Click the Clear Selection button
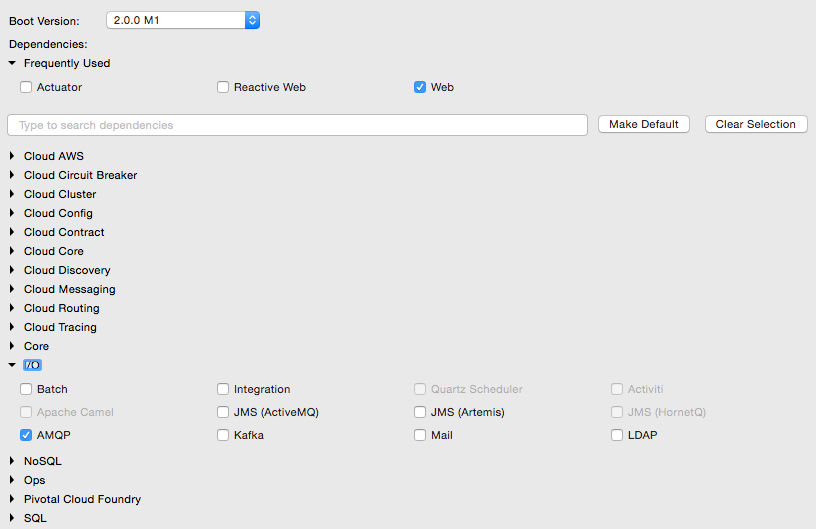This screenshot has height=529, width=816. coord(756,124)
